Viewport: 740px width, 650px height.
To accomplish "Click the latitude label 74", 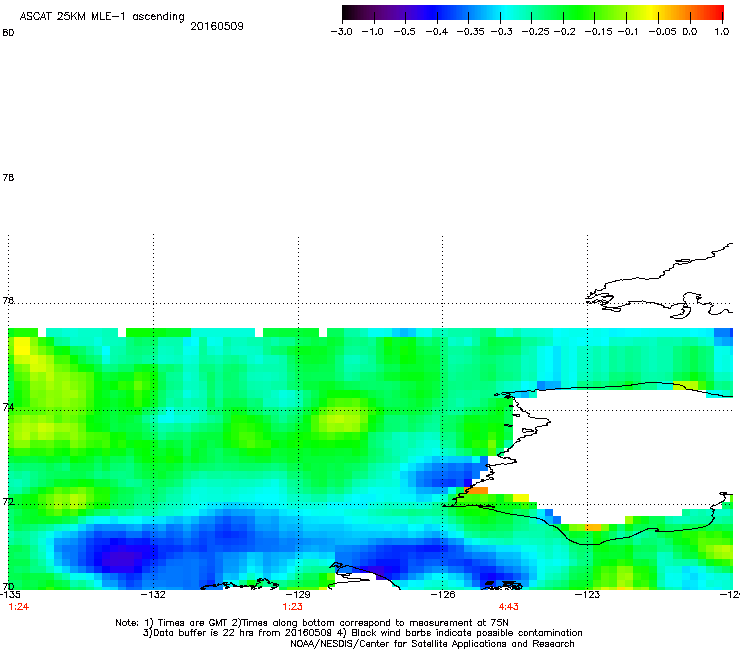I will coord(8,407).
